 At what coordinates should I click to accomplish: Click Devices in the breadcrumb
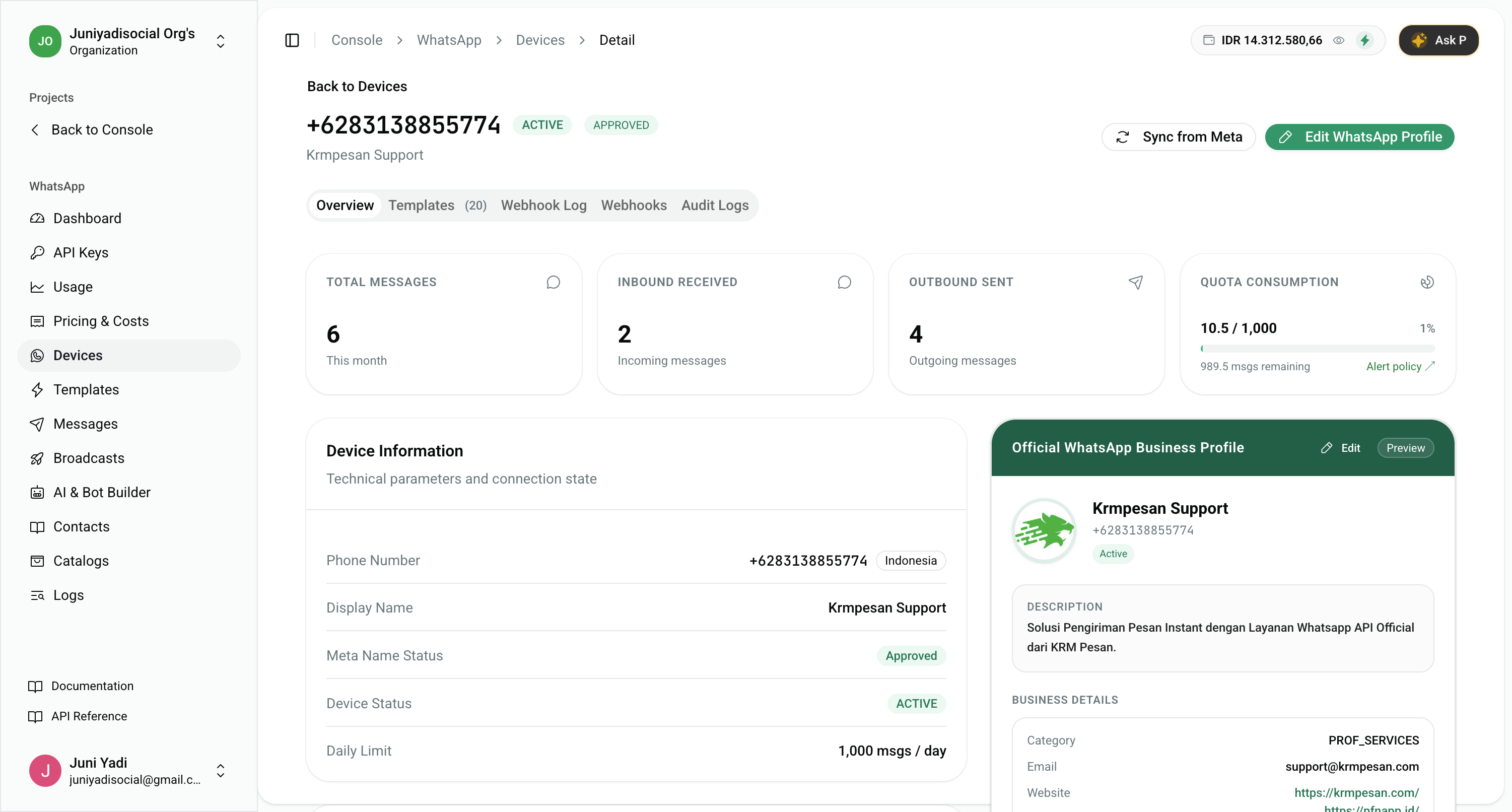point(540,40)
